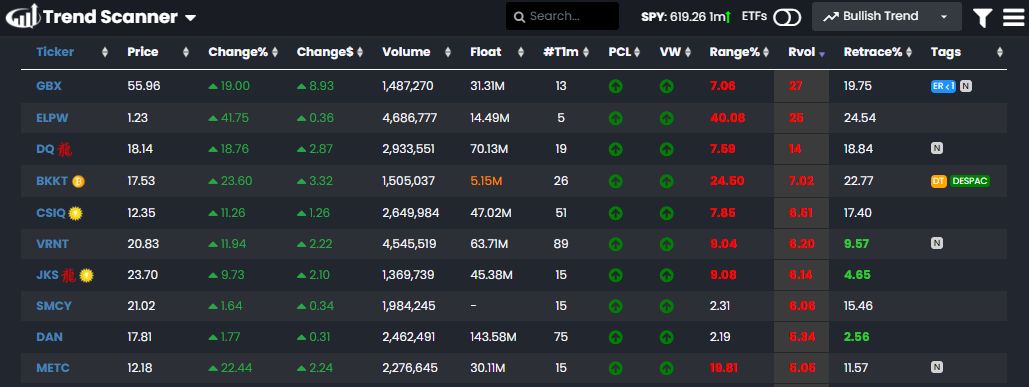Image resolution: width=1029 pixels, height=387 pixels.
Task: Click the red dragon icon beside JKS
Action: [x=69, y=275]
